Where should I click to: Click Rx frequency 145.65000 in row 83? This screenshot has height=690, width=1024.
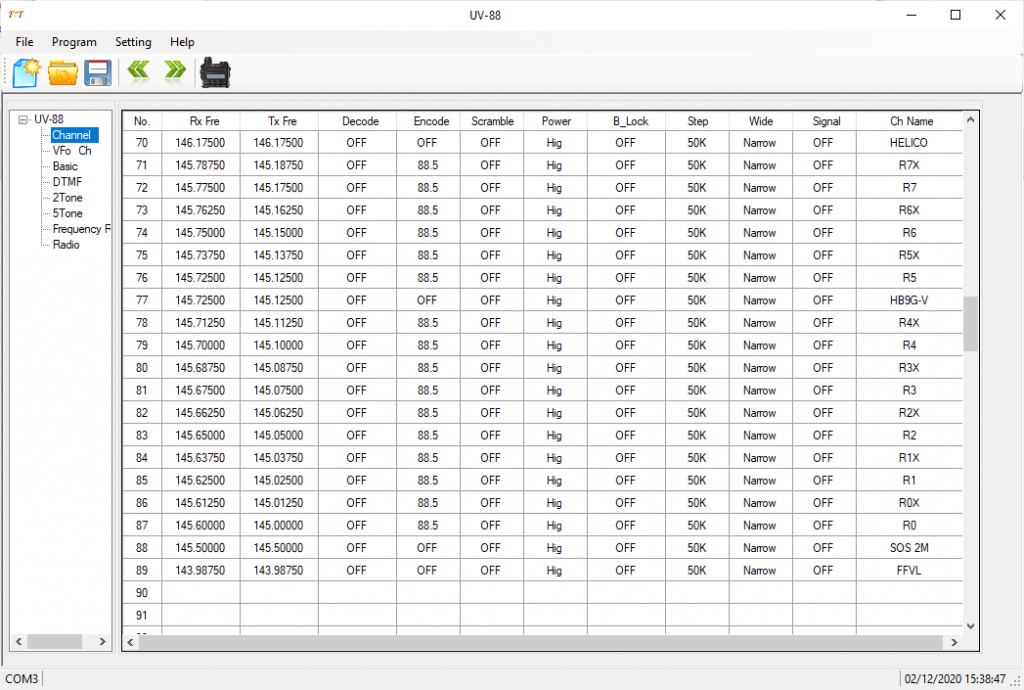click(200, 435)
